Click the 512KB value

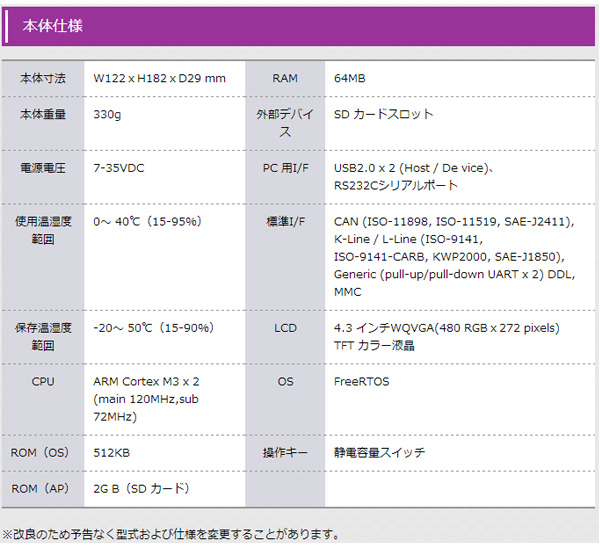coord(112,453)
